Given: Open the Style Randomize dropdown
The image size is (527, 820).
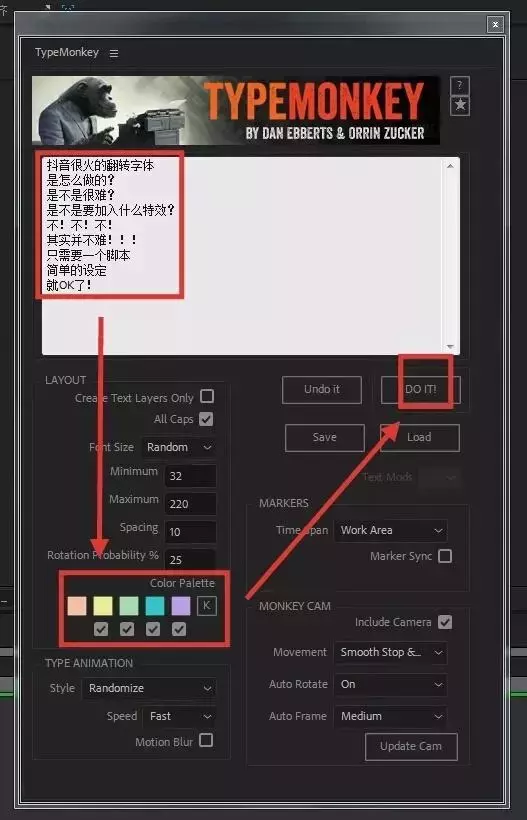Looking at the screenshot, I should tap(149, 689).
